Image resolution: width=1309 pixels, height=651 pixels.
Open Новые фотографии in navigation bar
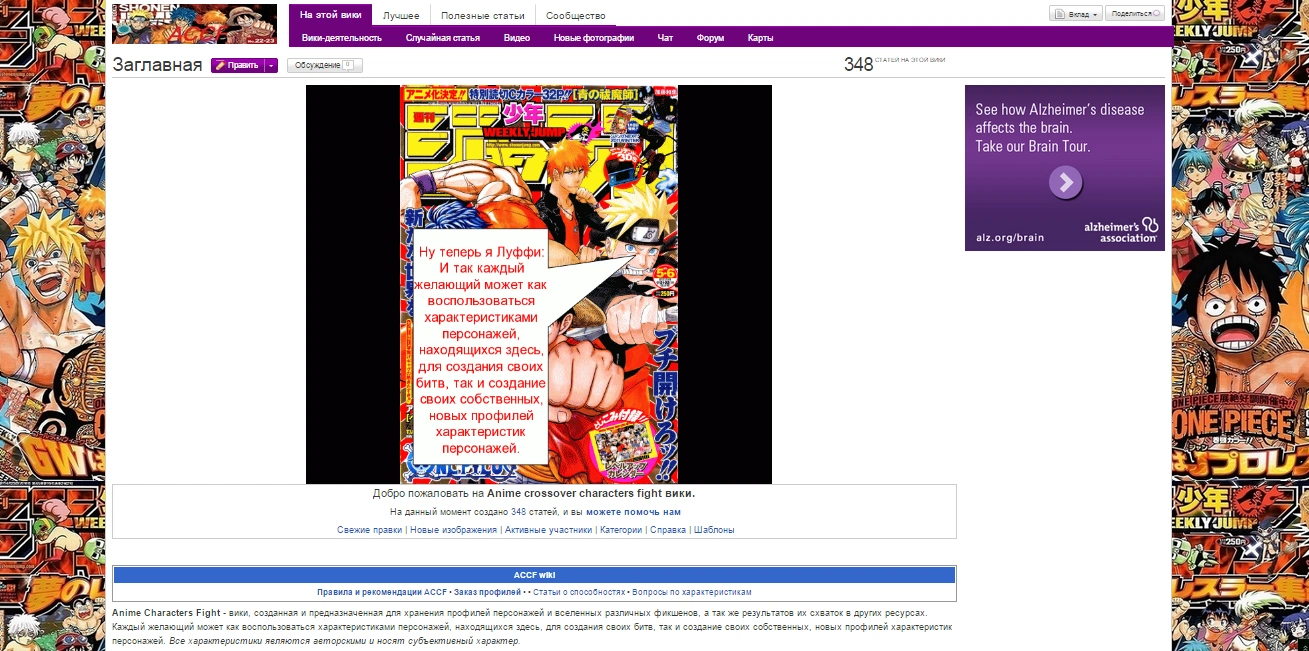point(594,38)
